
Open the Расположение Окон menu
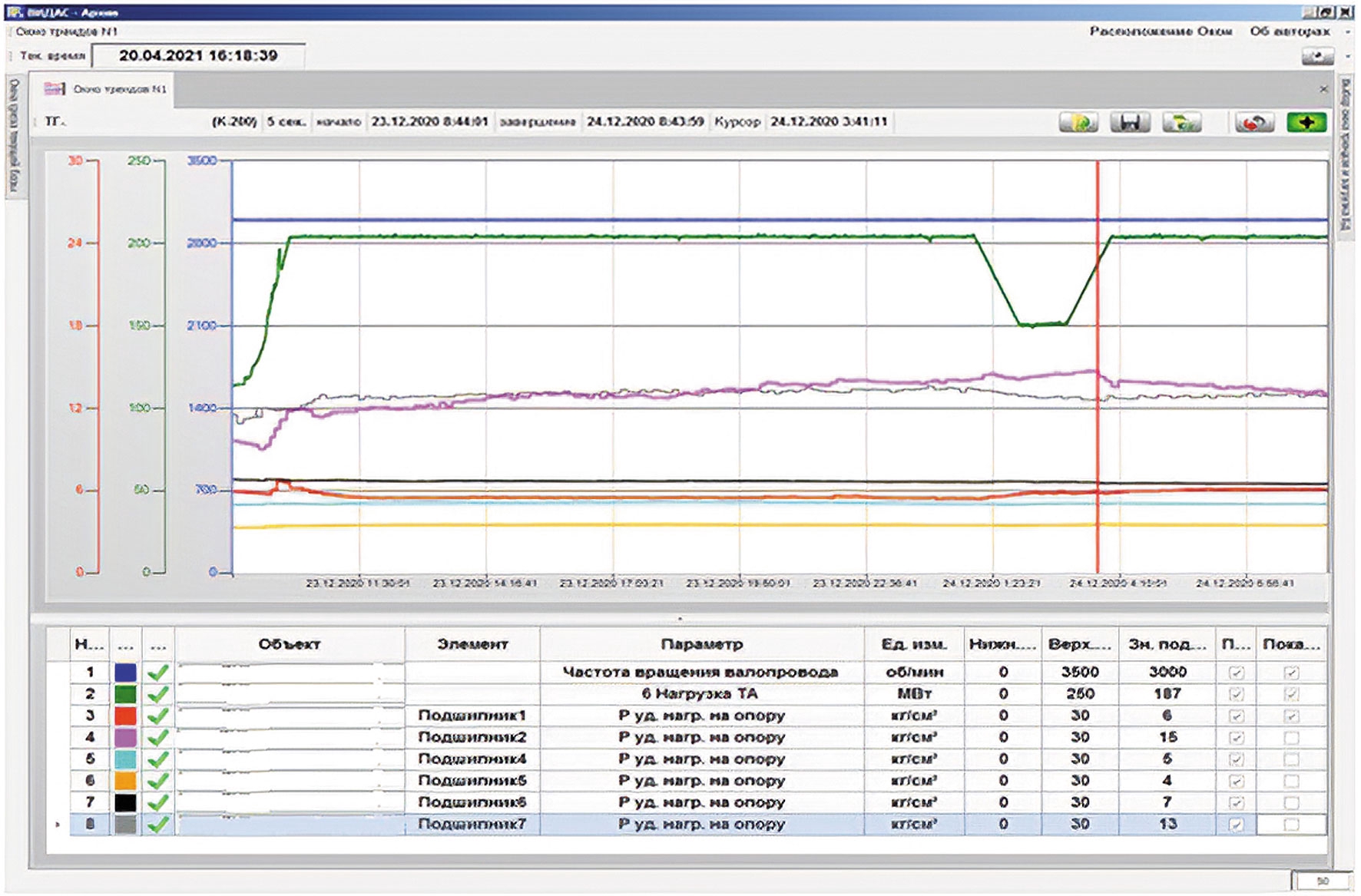point(1161,31)
